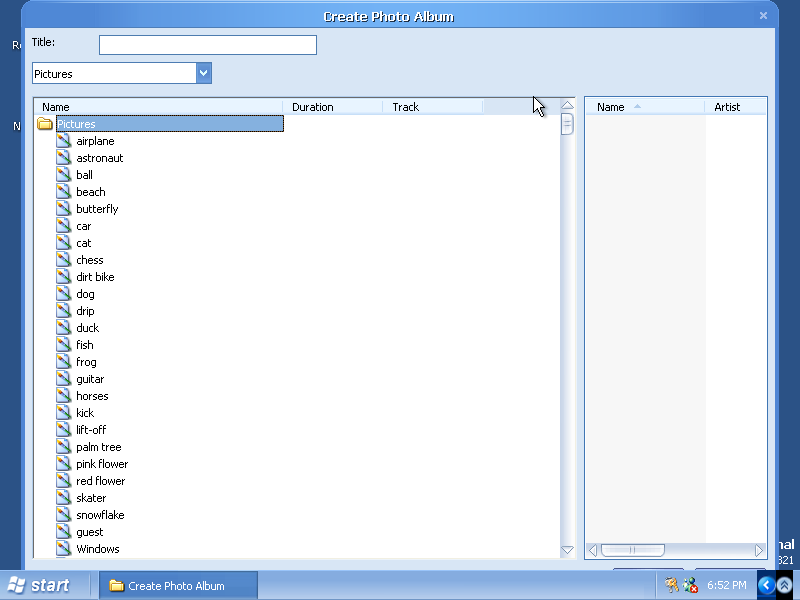Click the dog picture file icon
Viewport: 800px width, 600px height.
point(64,294)
